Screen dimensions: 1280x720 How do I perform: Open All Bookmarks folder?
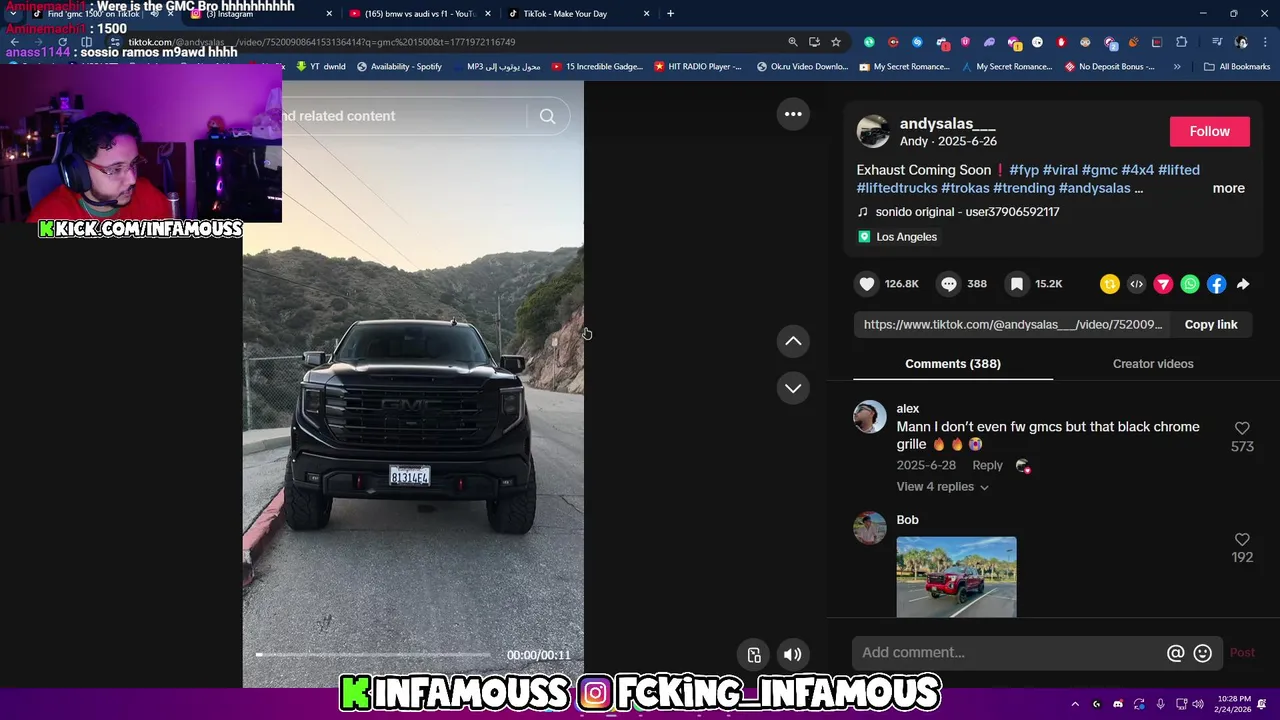coord(1236,67)
